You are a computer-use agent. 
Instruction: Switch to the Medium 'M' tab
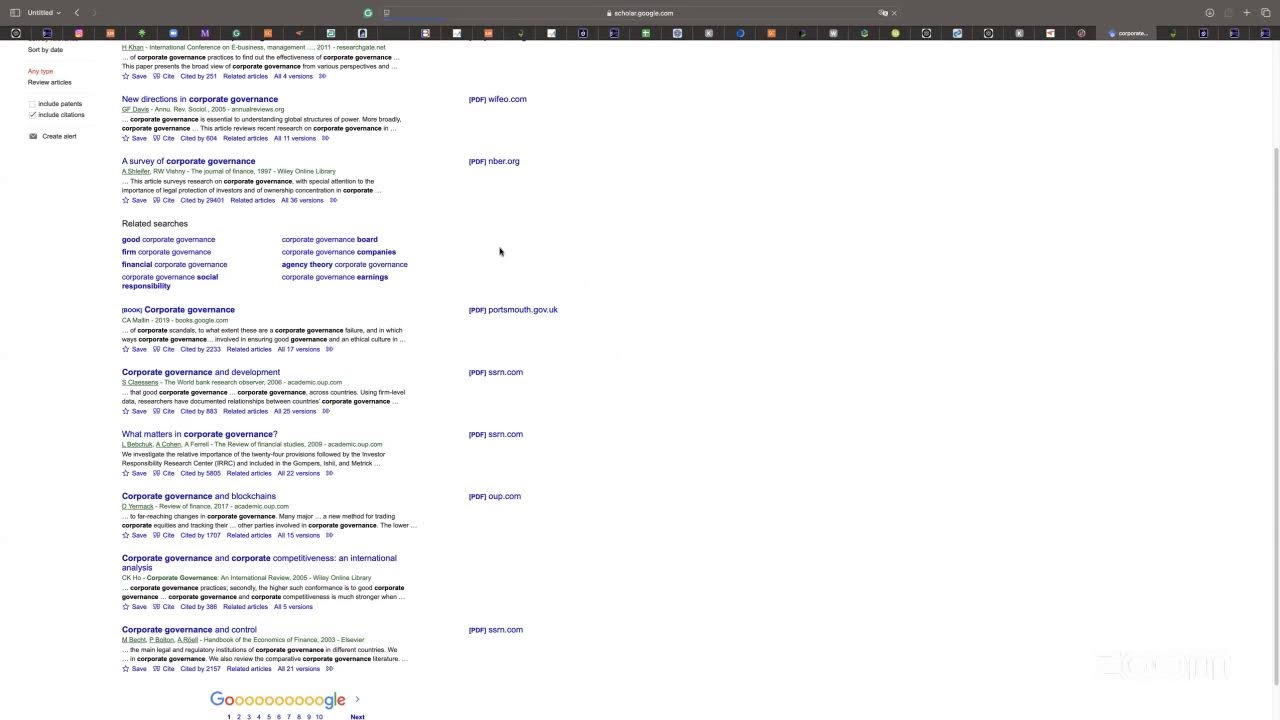tap(205, 33)
